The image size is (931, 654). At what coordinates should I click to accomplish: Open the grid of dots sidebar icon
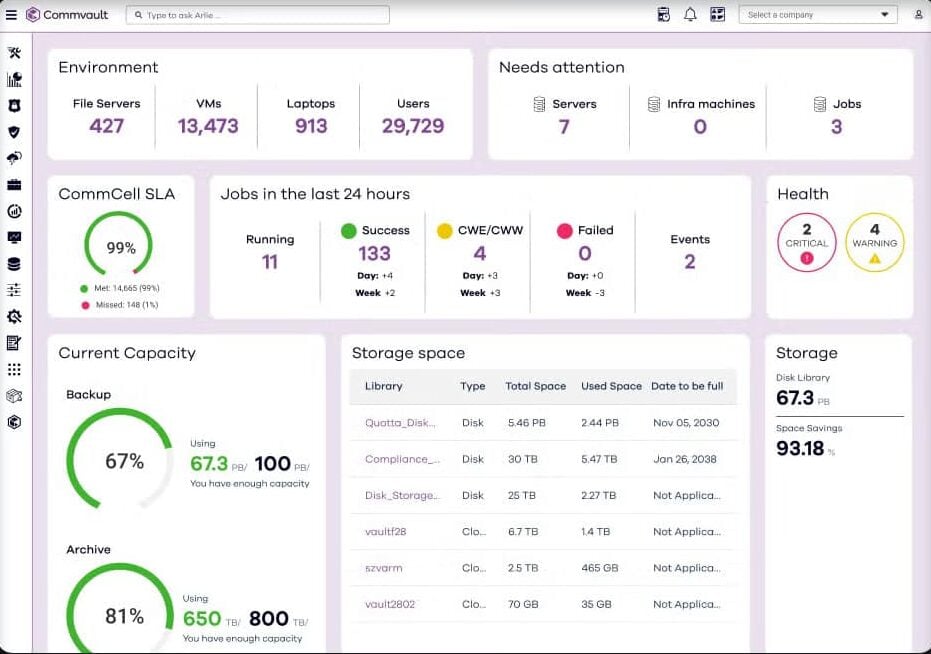tap(14, 369)
